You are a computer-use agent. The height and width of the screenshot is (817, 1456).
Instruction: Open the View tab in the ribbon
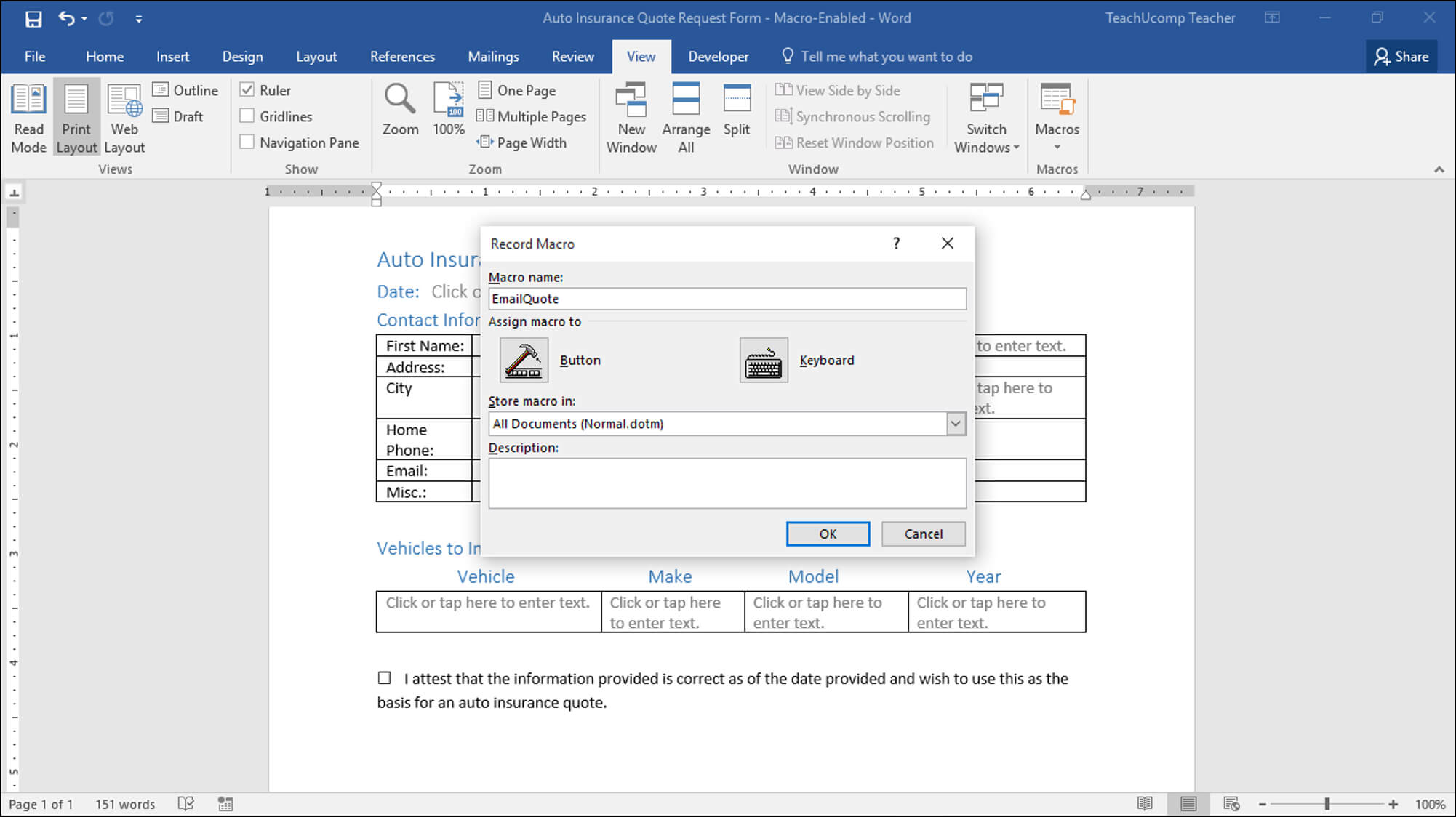(x=640, y=56)
